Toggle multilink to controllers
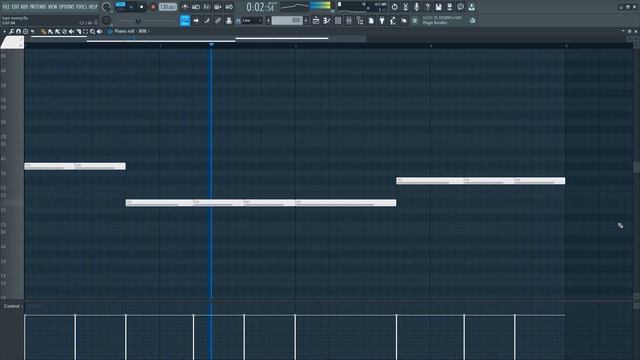Image resolution: width=640 pixels, height=360 pixels. click(218, 20)
